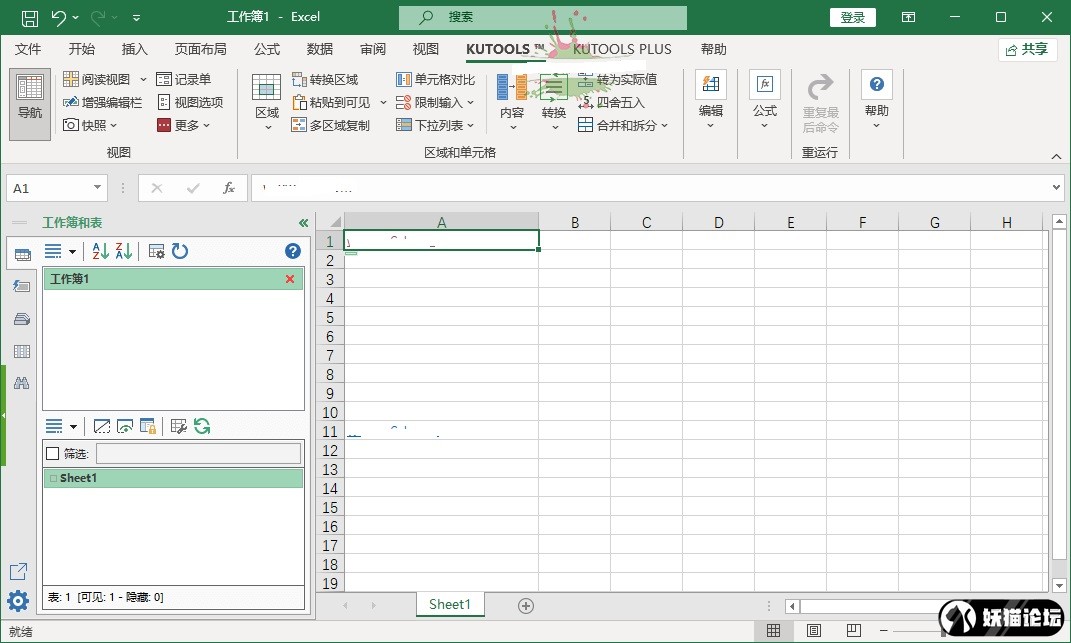Switch to Page Break Preview in status bar
The height and width of the screenshot is (643, 1071).
854,630
